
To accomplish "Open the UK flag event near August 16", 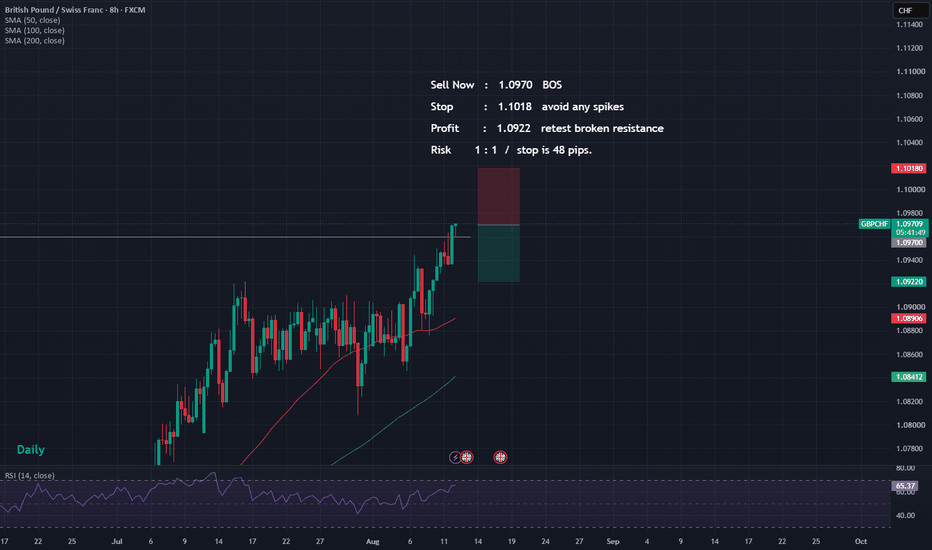I will 500,457.
